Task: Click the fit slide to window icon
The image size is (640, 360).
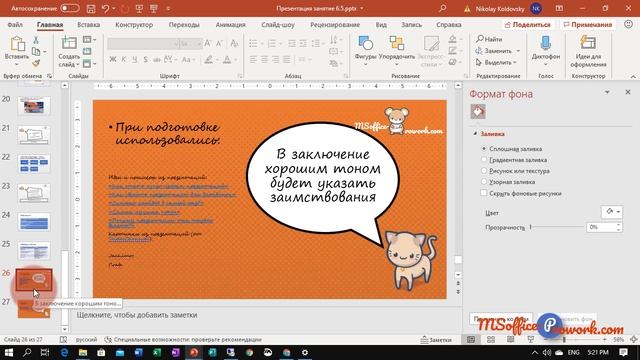Action: (633, 340)
